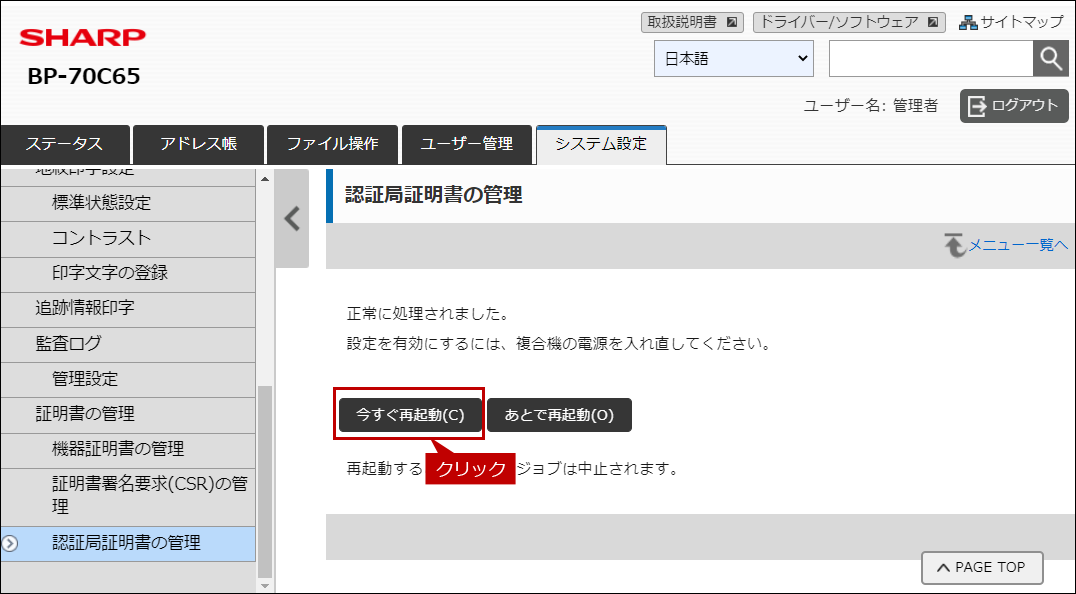Select 追跡情報印字 in sidebar

[x=128, y=309]
